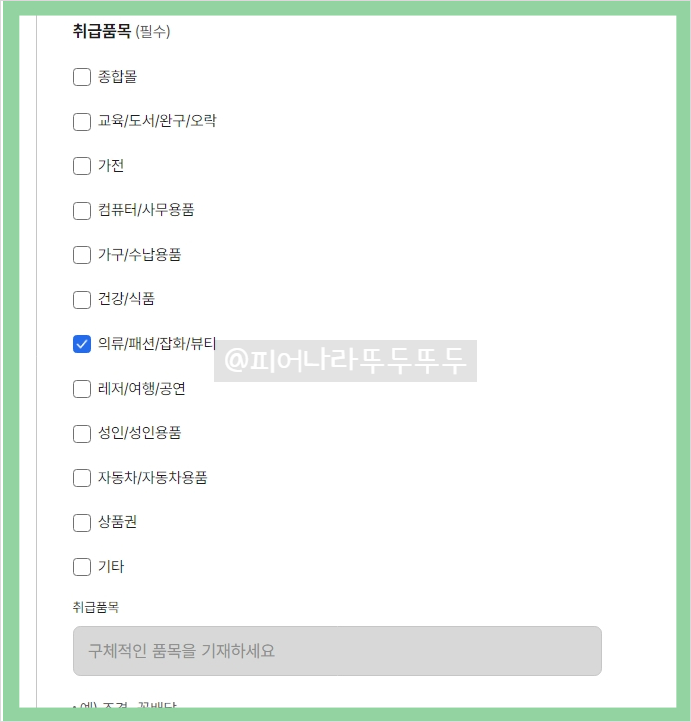Select the 컴퓨터/사무용품 checkbox
Image resolution: width=691 pixels, height=722 pixels.
82,211
